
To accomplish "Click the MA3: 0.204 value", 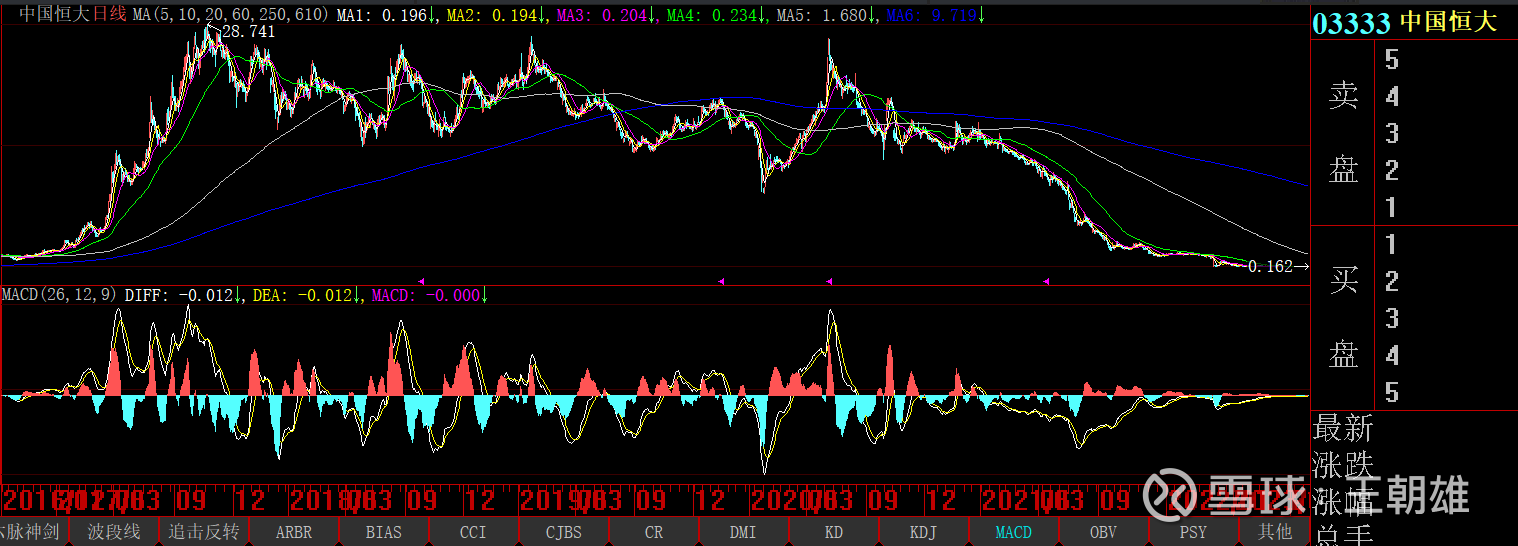I will [607, 15].
